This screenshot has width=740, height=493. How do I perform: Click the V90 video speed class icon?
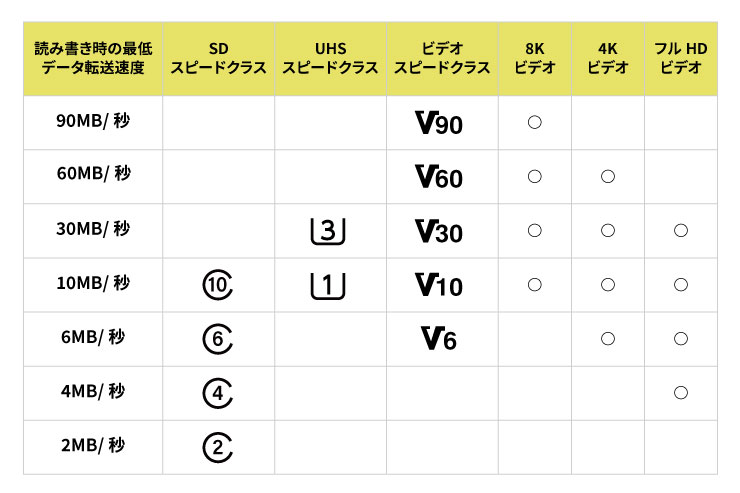[x=438, y=123]
